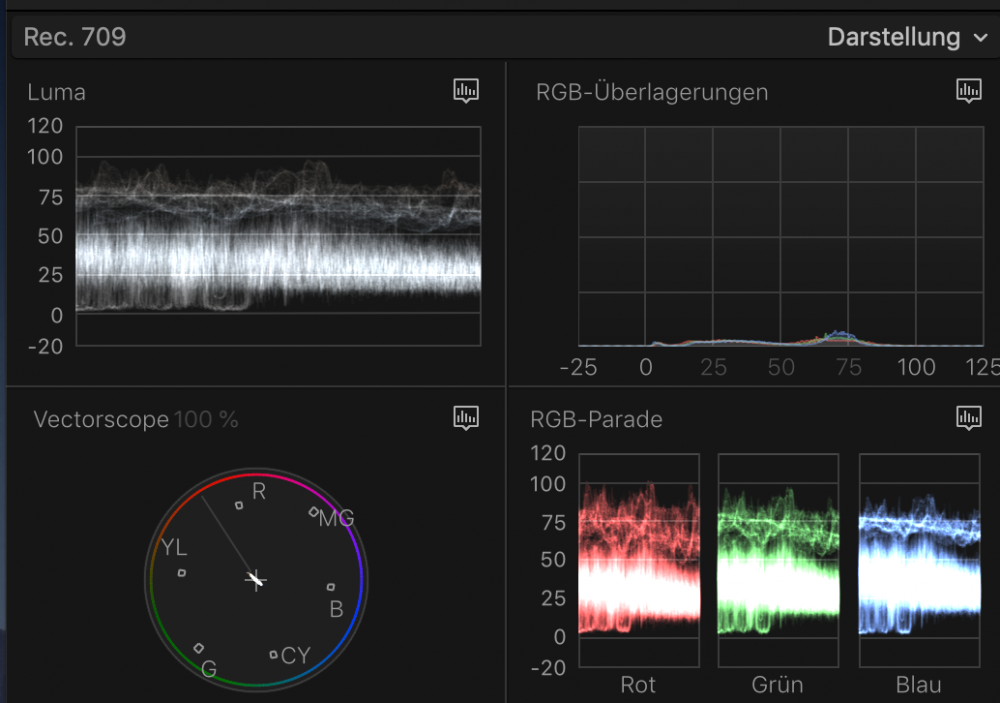Click the RGB-Überlagerungen histogram graph

(781, 236)
